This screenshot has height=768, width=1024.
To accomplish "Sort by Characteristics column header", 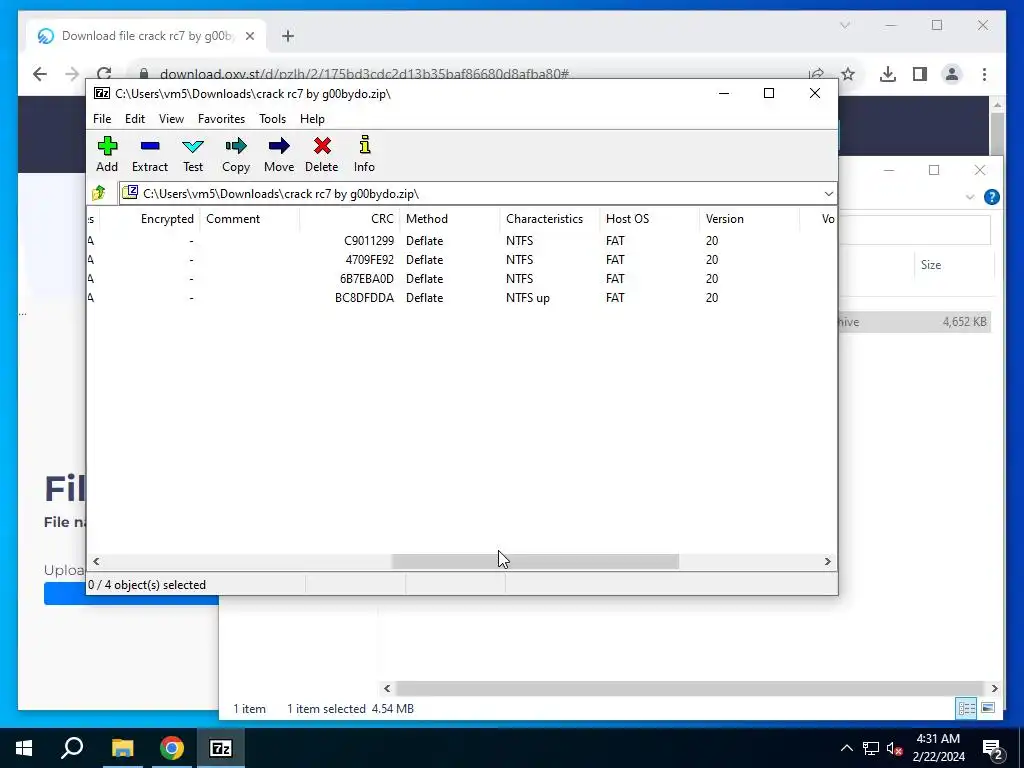I will (550, 219).
